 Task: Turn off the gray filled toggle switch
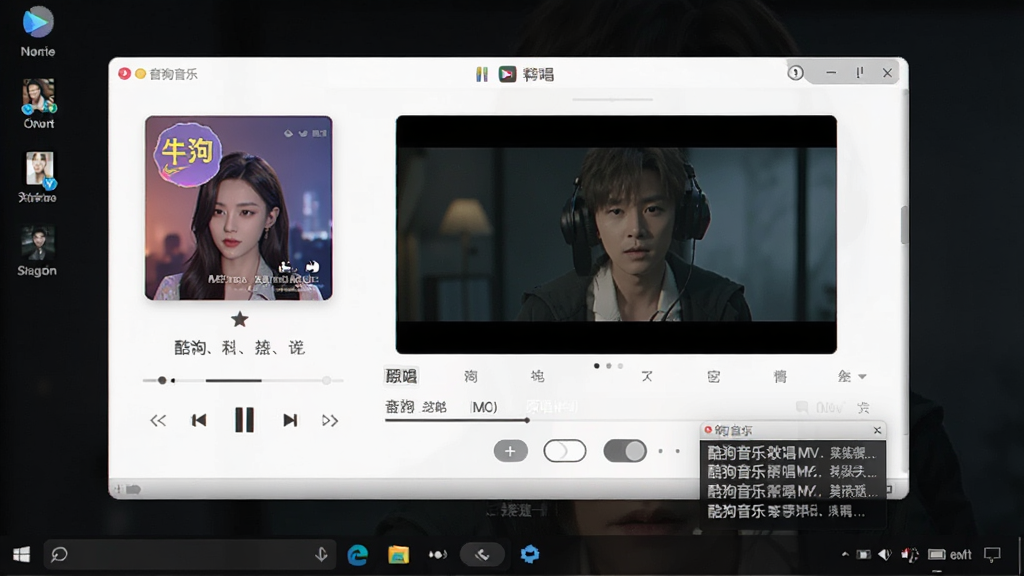[x=625, y=451]
